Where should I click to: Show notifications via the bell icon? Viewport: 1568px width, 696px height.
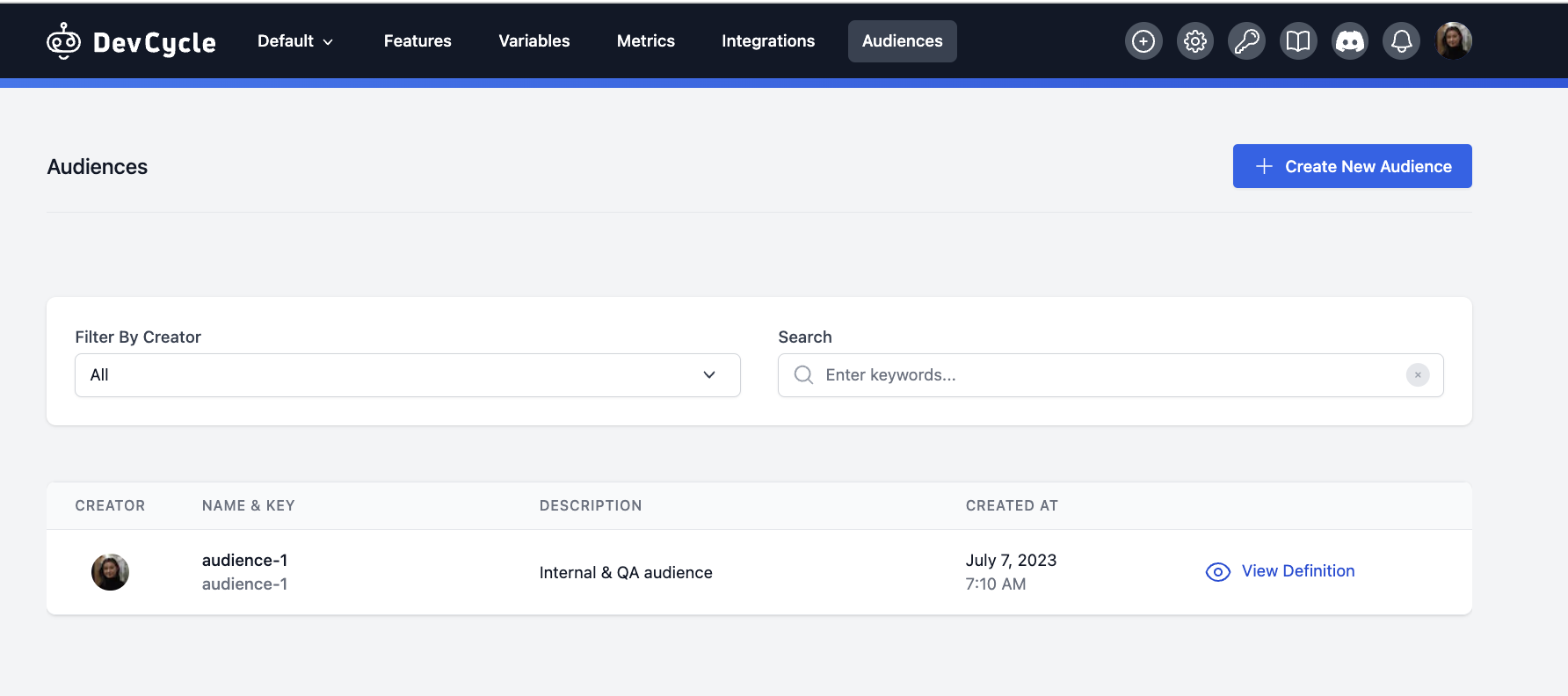1402,41
